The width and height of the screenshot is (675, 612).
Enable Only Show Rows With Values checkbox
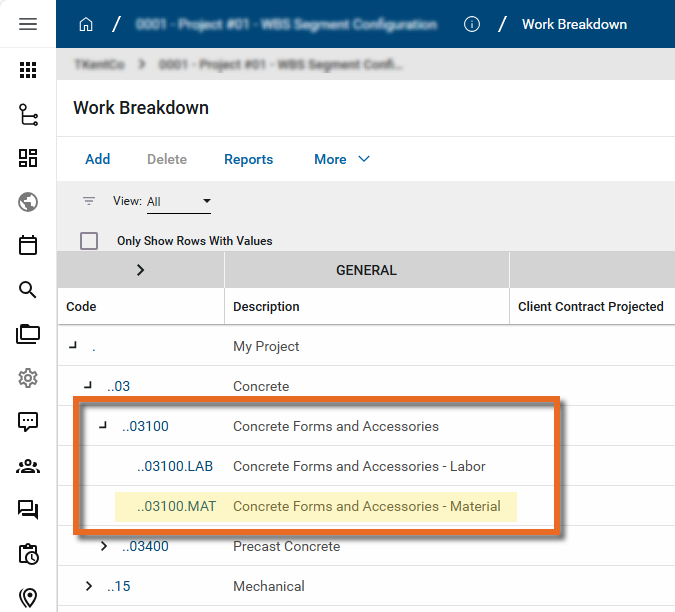89,241
